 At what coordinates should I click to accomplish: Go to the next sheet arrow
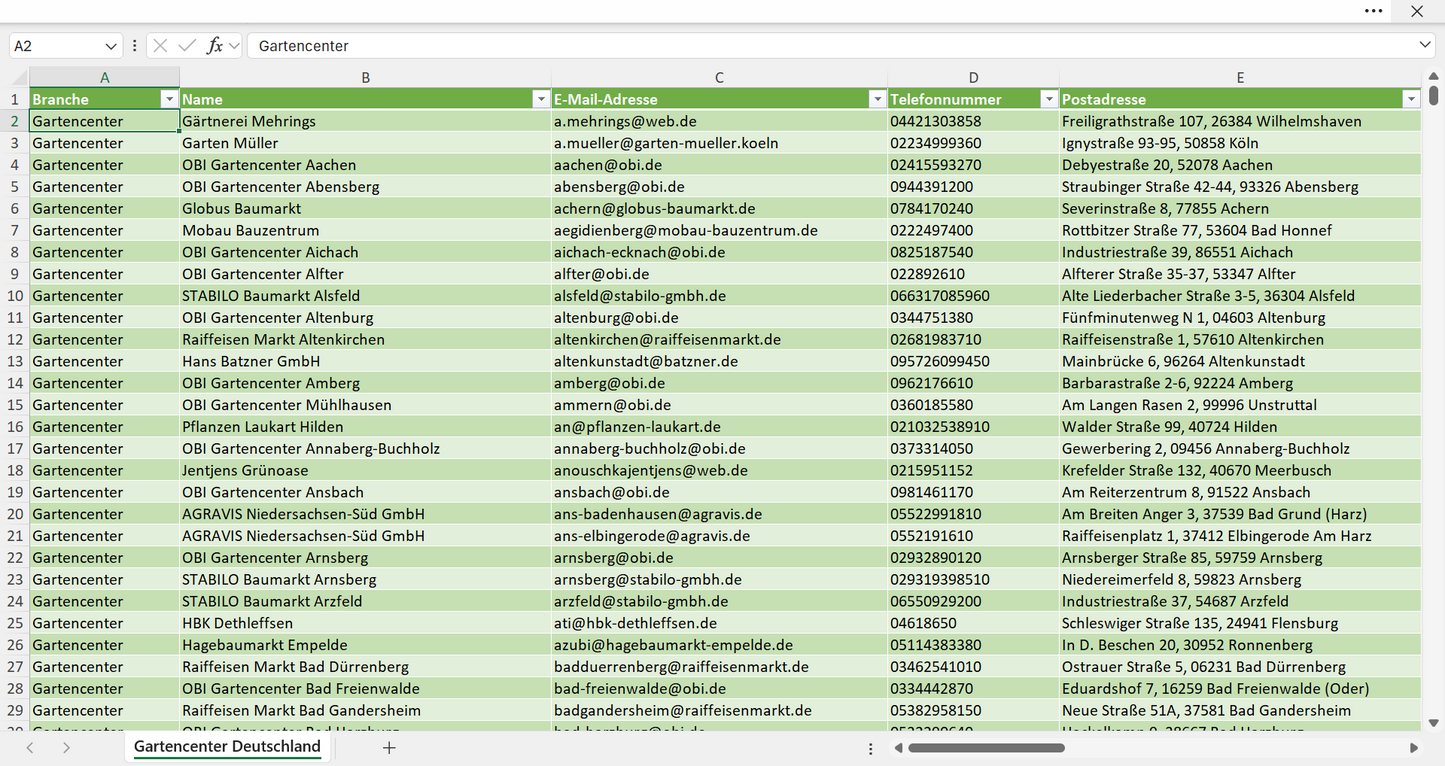[x=66, y=747]
